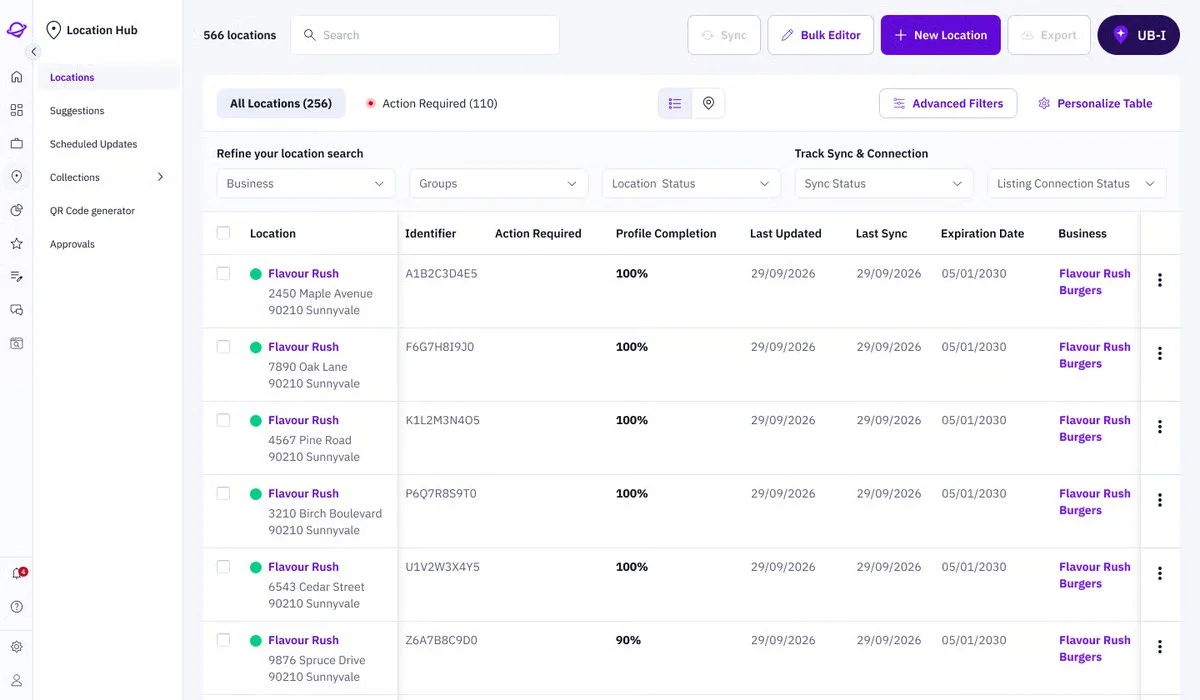Open the star reviews sidebar icon

click(16, 243)
